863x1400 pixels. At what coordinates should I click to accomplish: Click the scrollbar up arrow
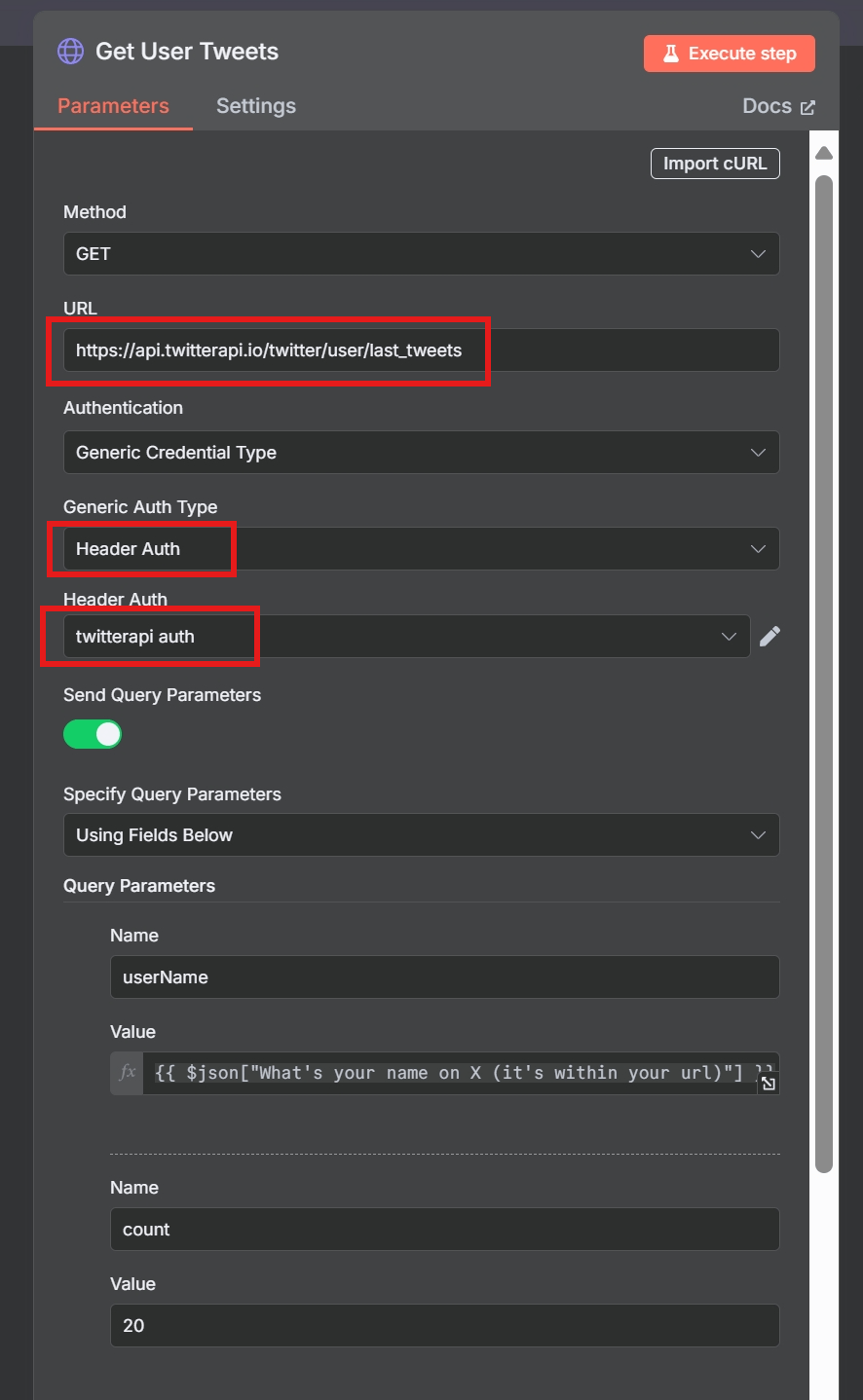(824, 153)
